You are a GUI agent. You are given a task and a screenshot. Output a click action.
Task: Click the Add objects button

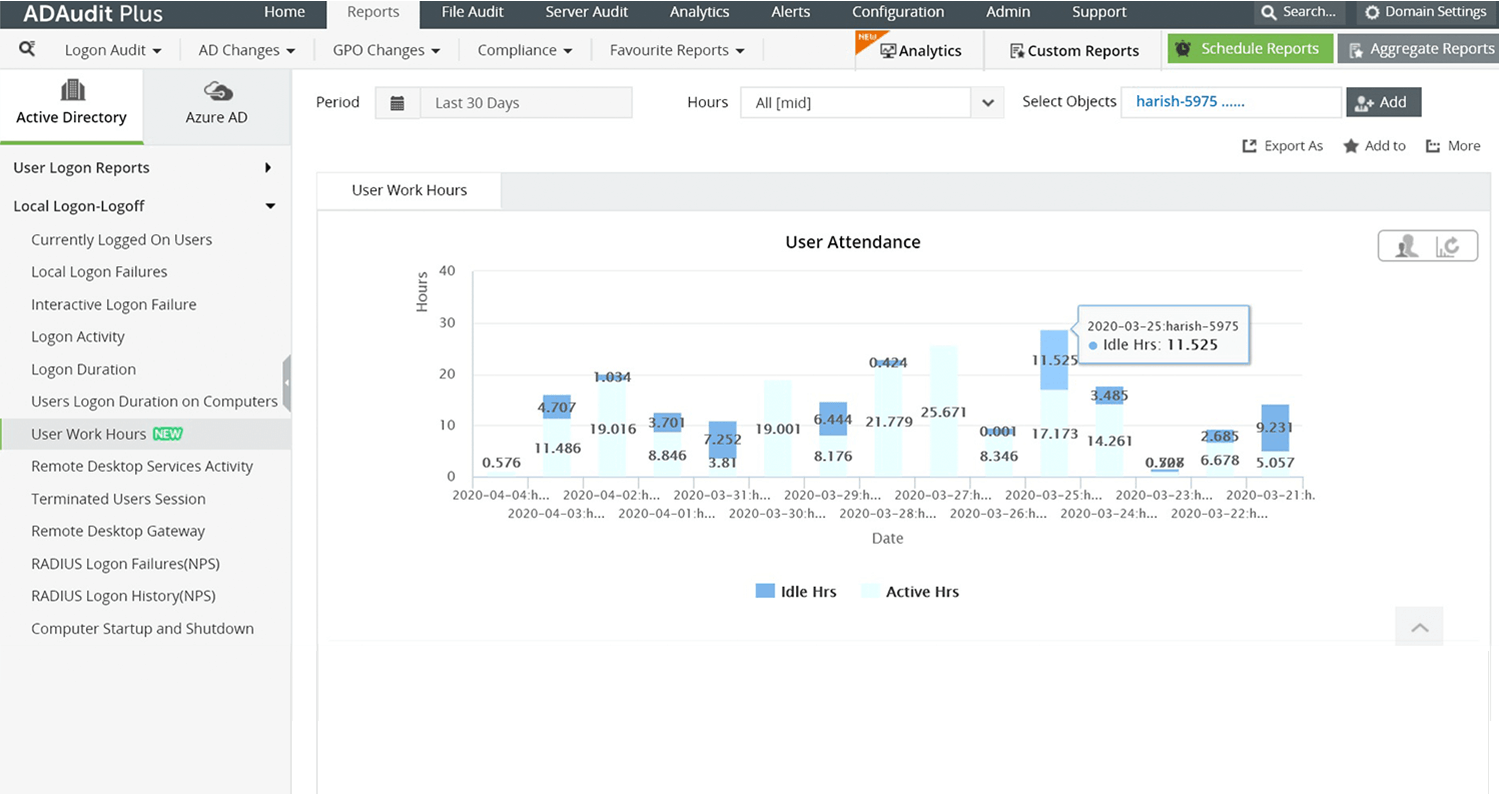point(1382,102)
